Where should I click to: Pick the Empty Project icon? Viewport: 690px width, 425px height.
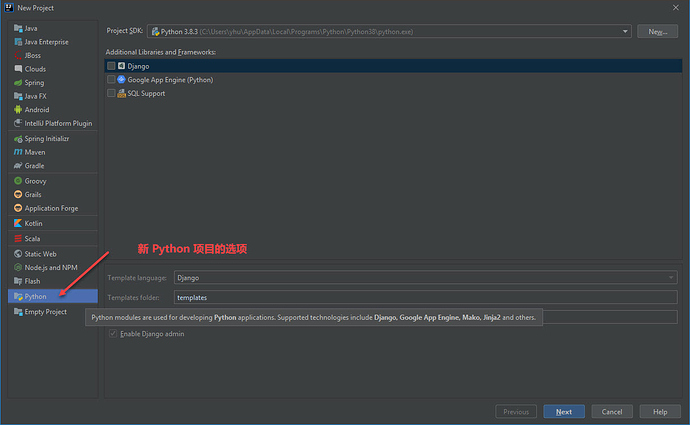(18, 311)
